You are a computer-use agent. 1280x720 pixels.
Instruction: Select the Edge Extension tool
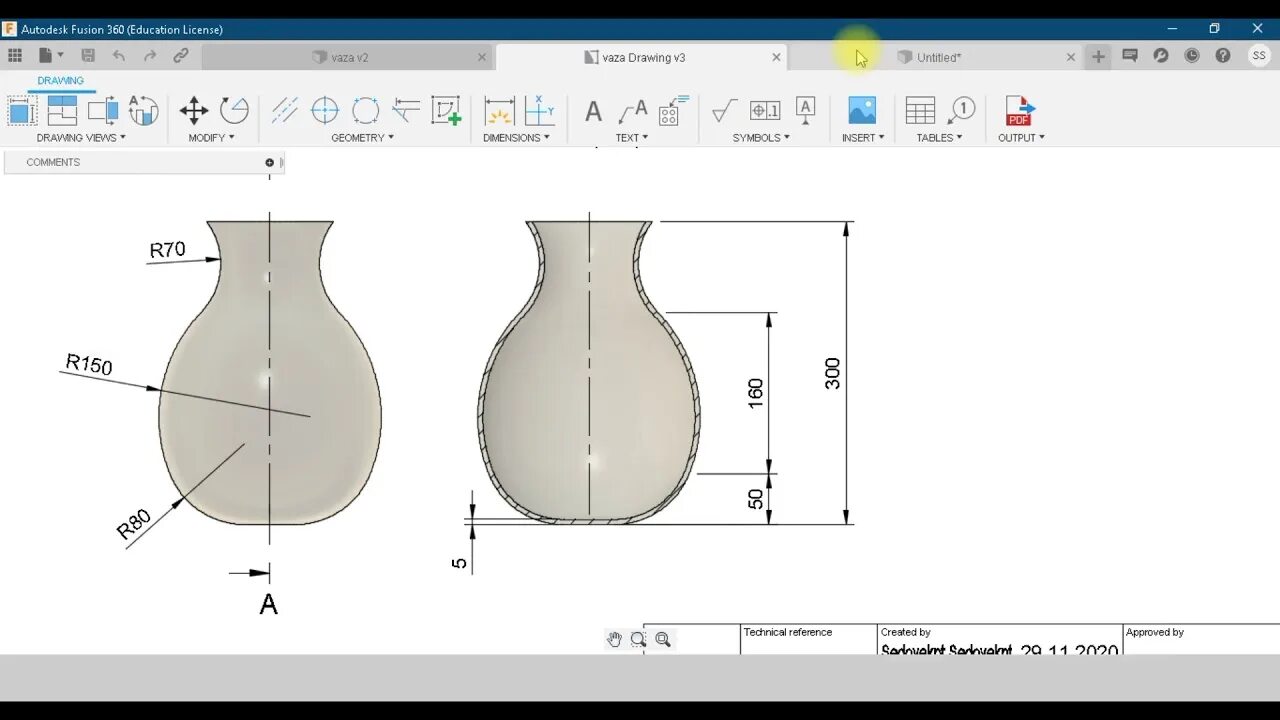406,110
